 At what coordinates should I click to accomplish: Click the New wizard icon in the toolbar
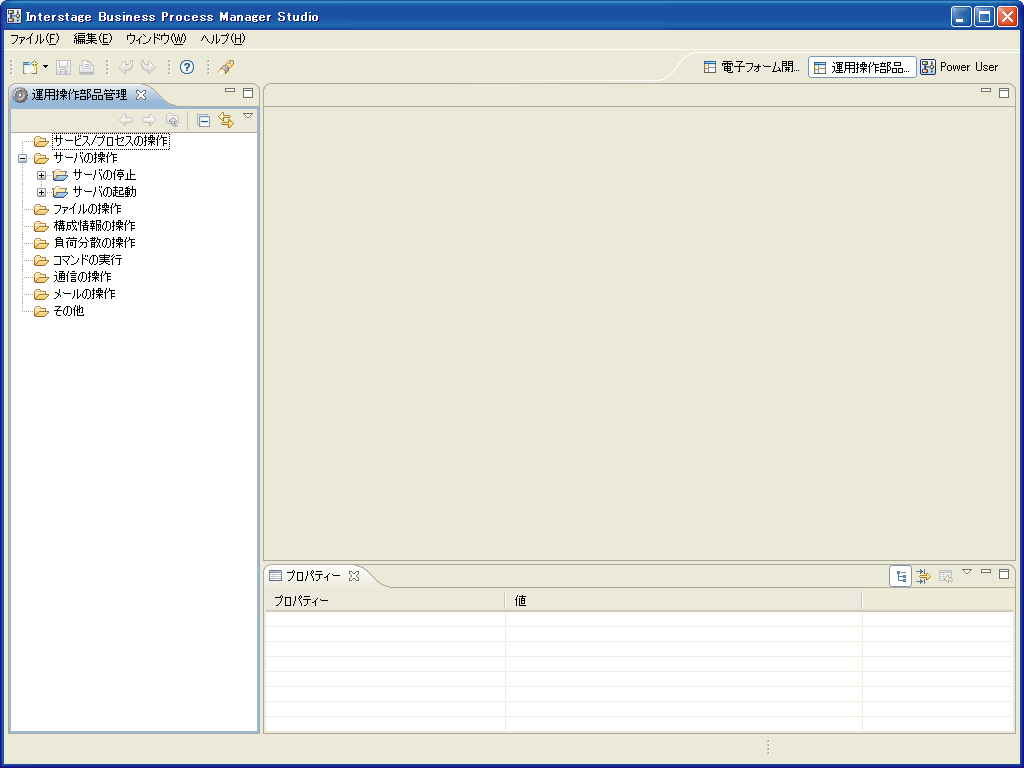[30, 67]
